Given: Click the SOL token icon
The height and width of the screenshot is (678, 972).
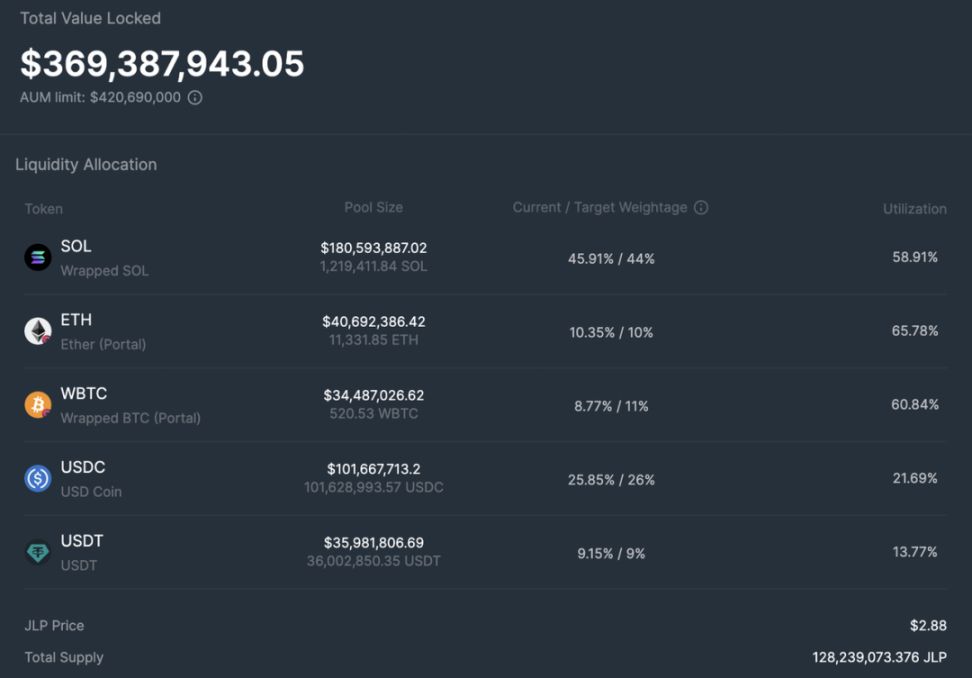Looking at the screenshot, I should coord(38,257).
